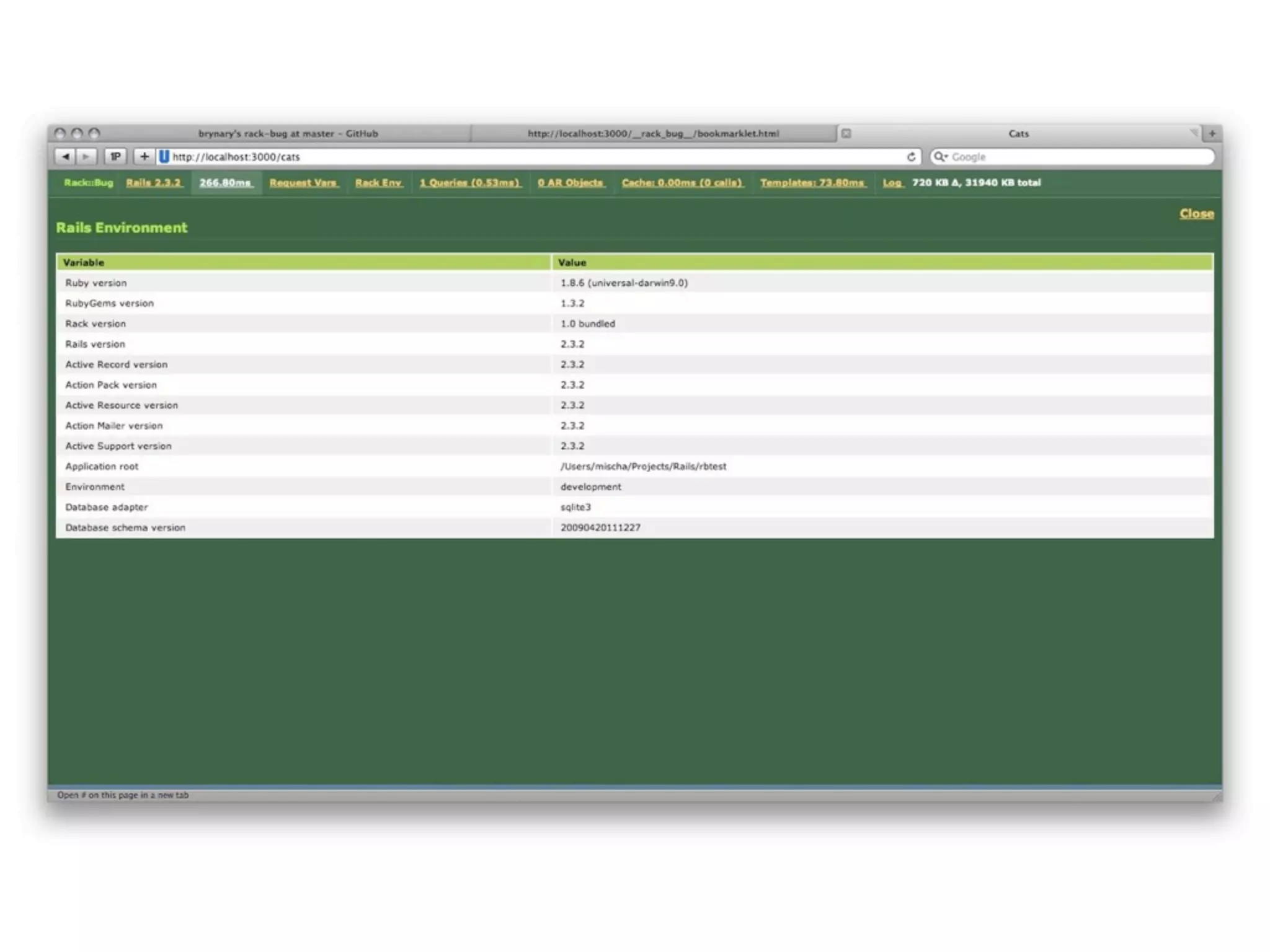Open the Log panel

click(892, 183)
